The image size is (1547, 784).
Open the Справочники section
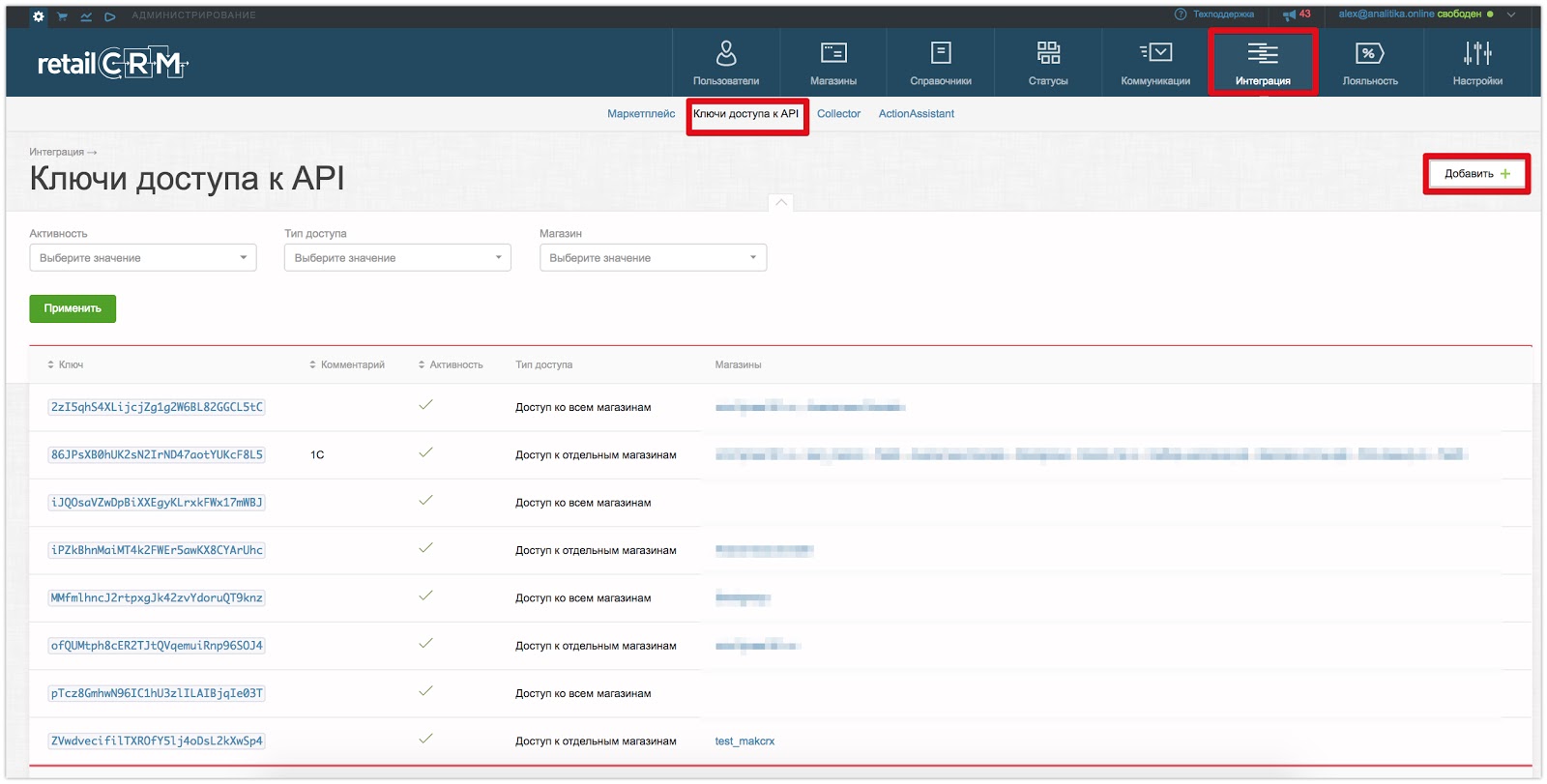(941, 63)
